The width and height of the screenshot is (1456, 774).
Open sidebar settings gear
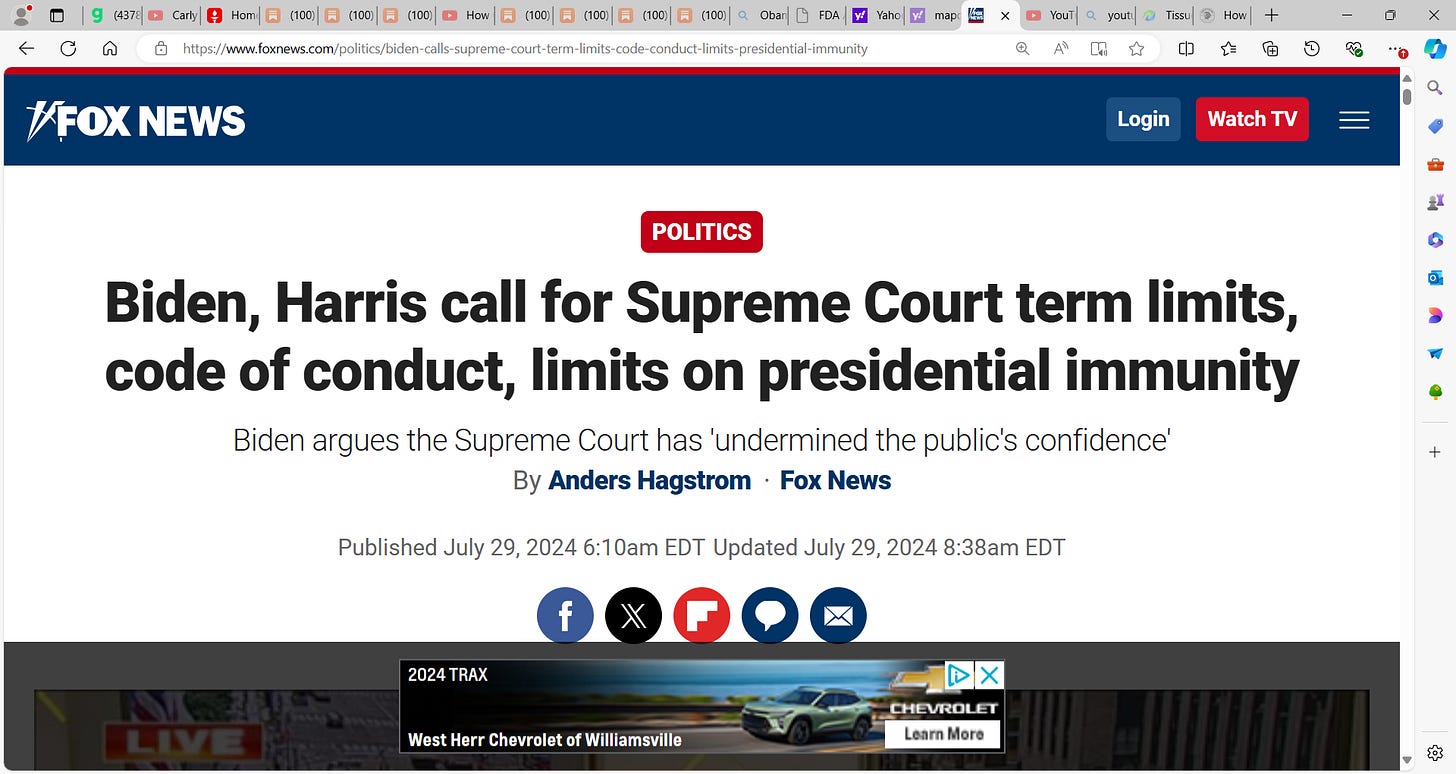pyautogui.click(x=1435, y=752)
